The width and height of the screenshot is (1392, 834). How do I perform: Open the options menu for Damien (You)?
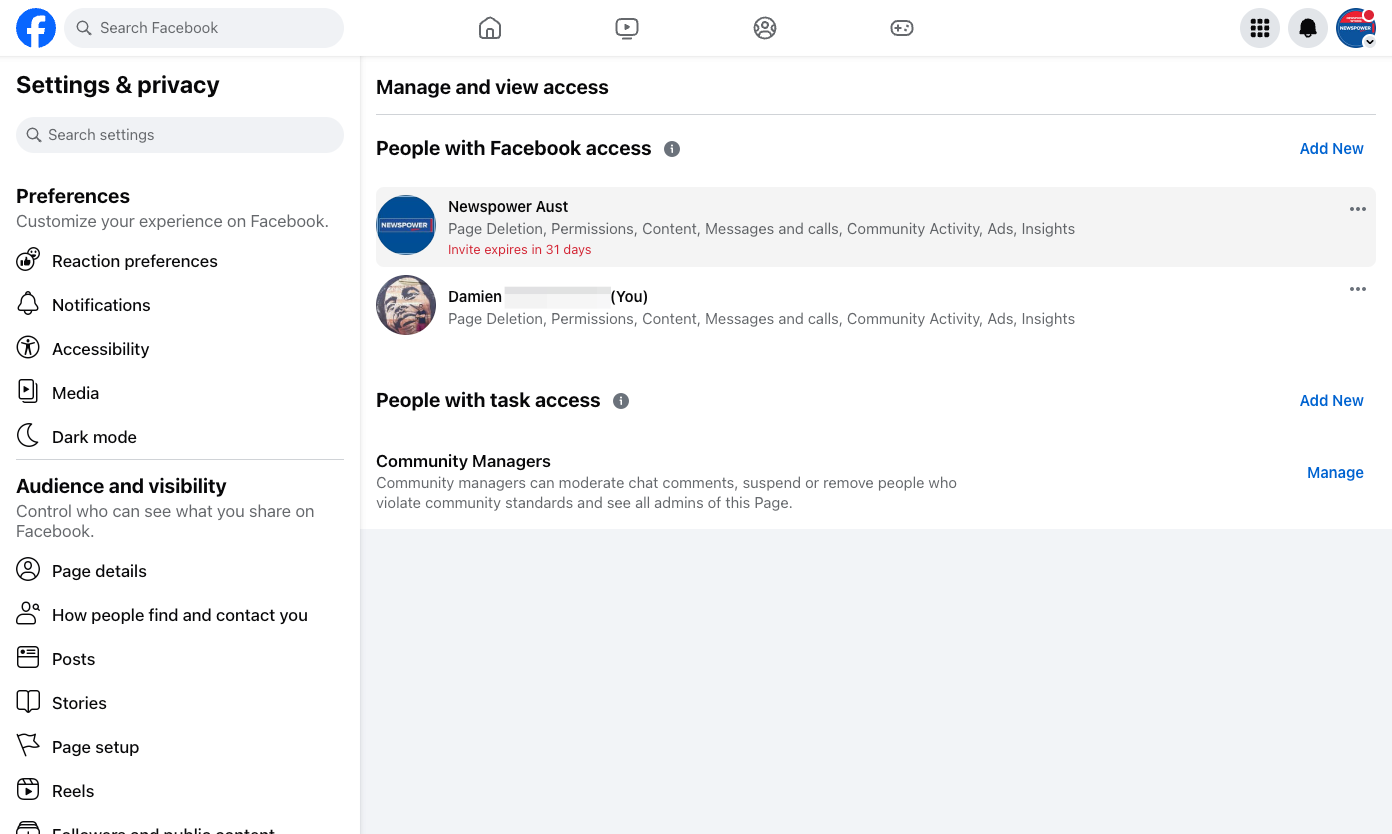[x=1357, y=289]
